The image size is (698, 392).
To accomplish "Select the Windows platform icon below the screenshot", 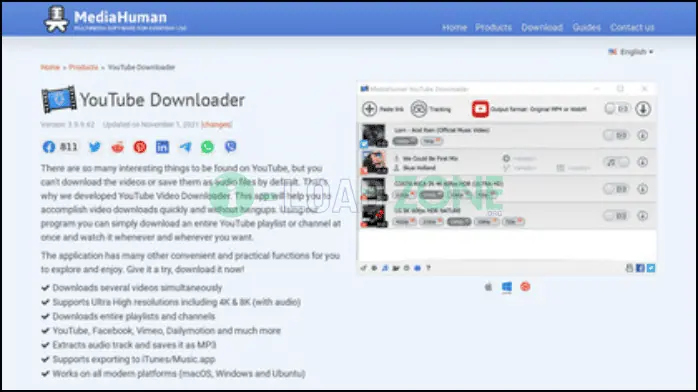I will pos(507,287).
